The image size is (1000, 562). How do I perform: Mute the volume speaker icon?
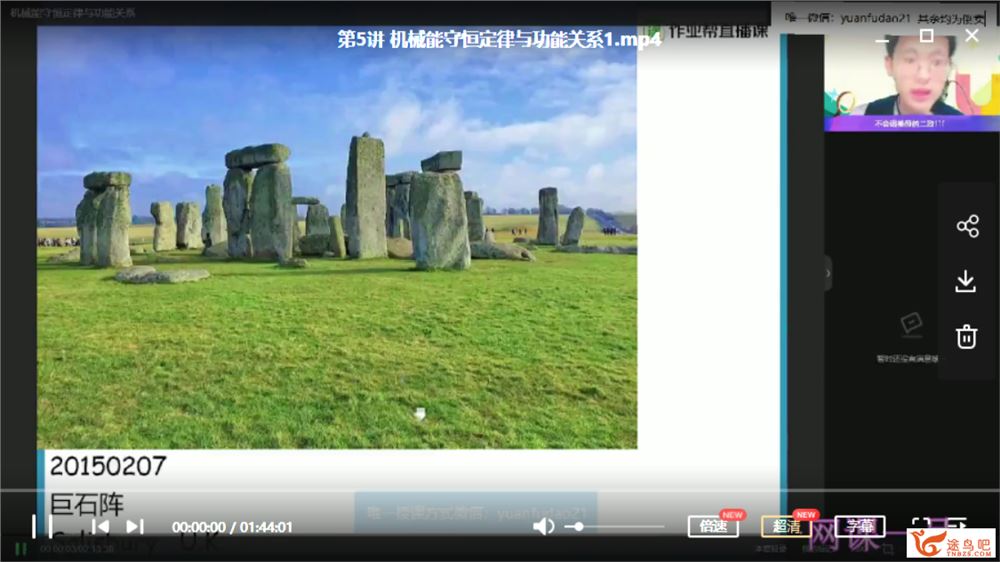tap(543, 527)
